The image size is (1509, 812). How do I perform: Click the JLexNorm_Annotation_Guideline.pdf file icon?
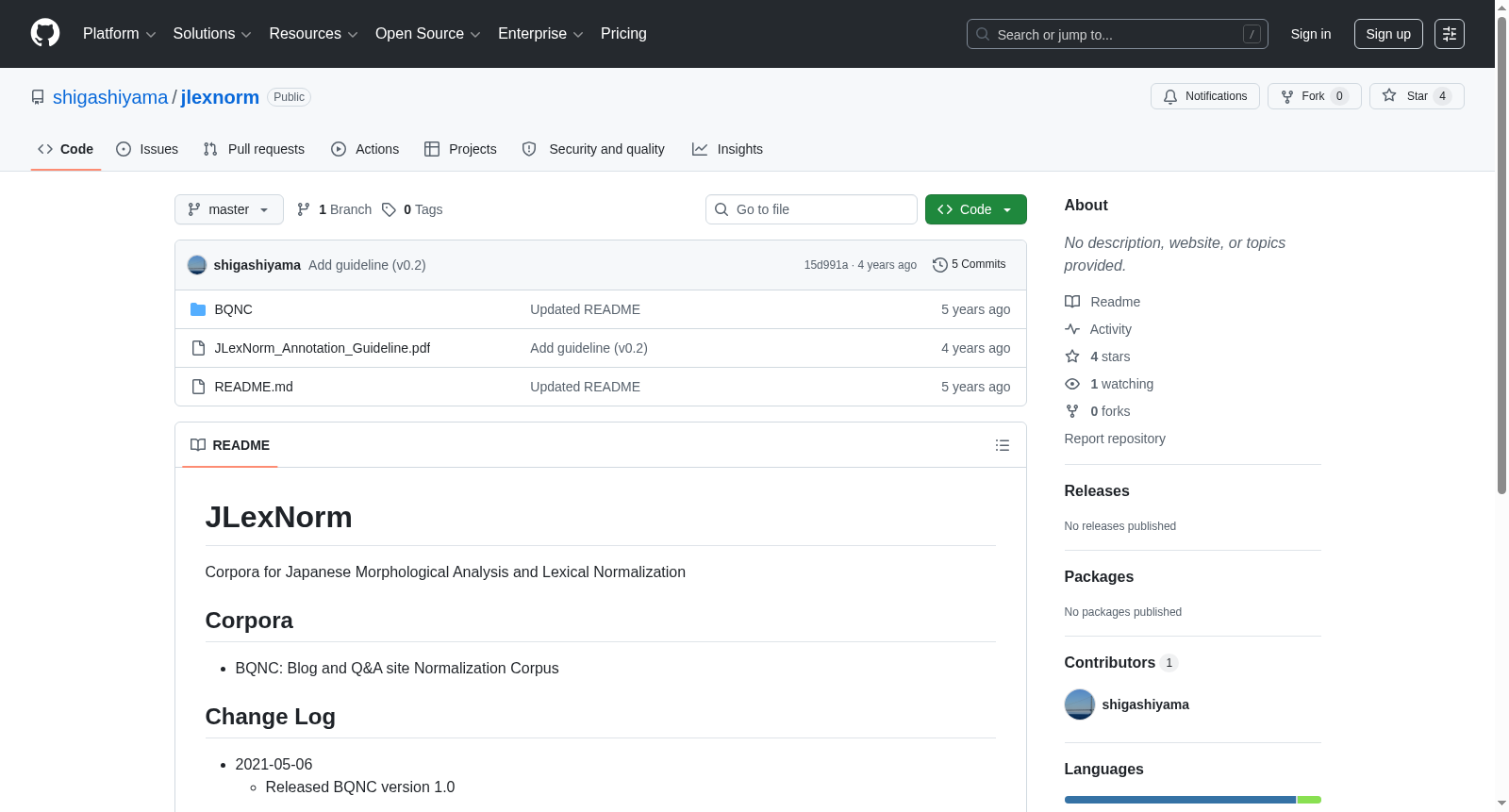click(x=198, y=348)
